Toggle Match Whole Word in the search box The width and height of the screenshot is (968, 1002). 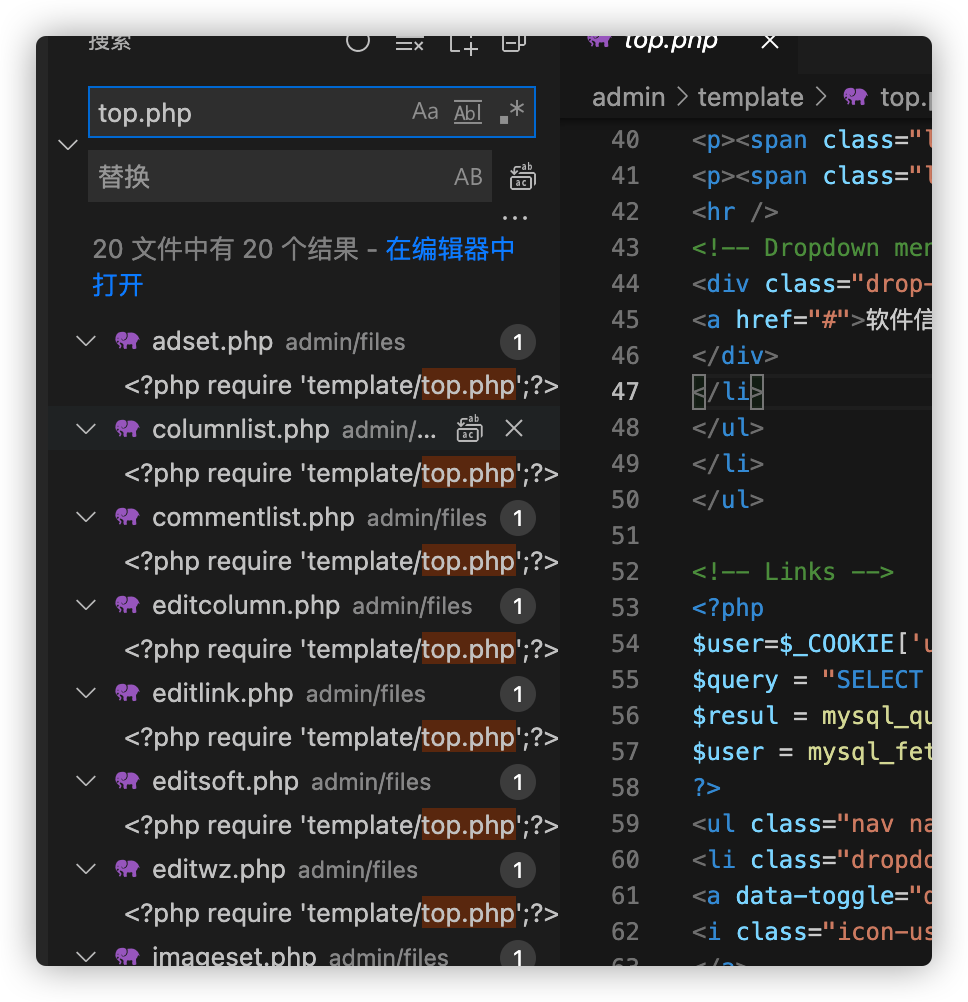click(468, 112)
